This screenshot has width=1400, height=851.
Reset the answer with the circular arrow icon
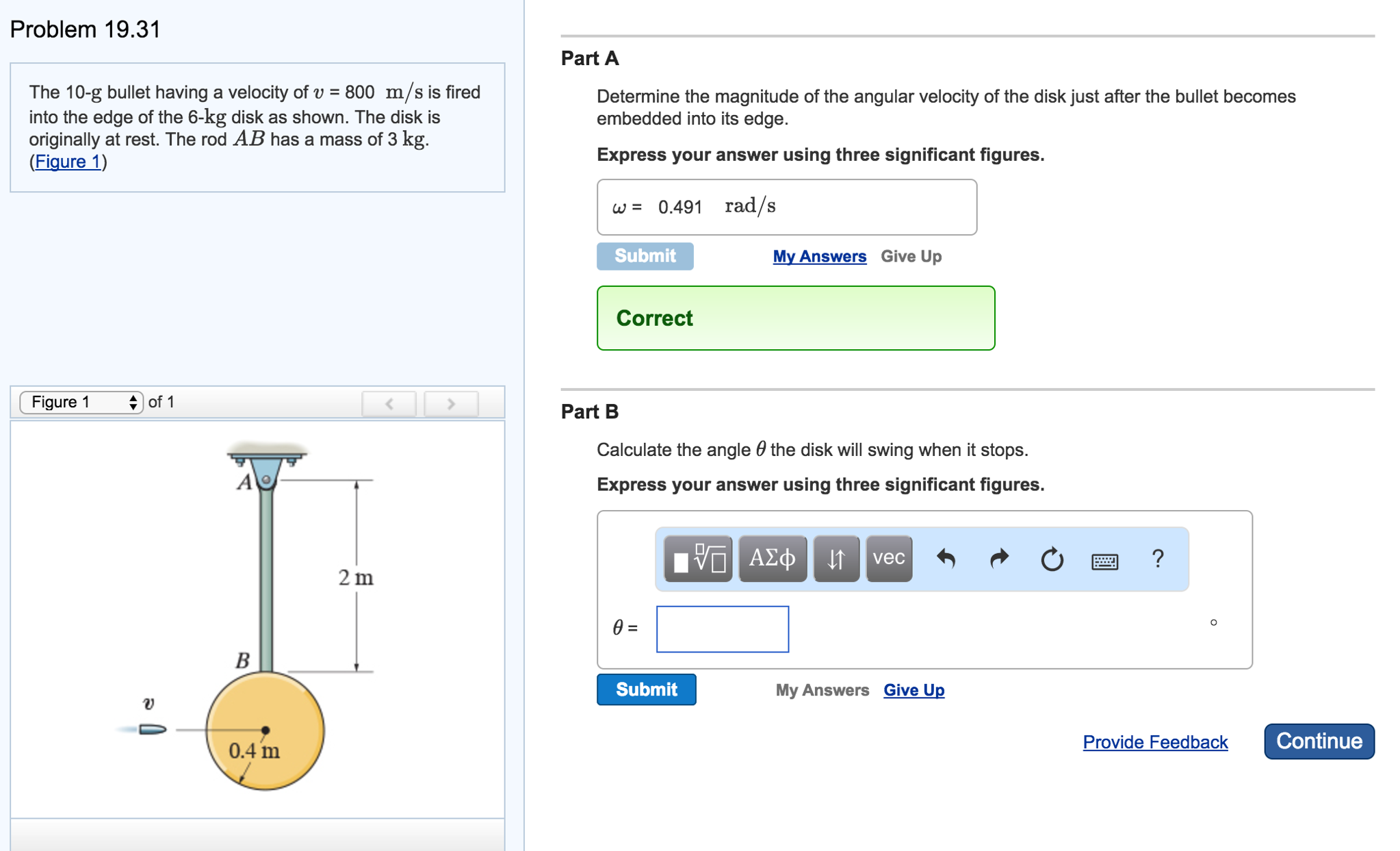pos(1052,559)
